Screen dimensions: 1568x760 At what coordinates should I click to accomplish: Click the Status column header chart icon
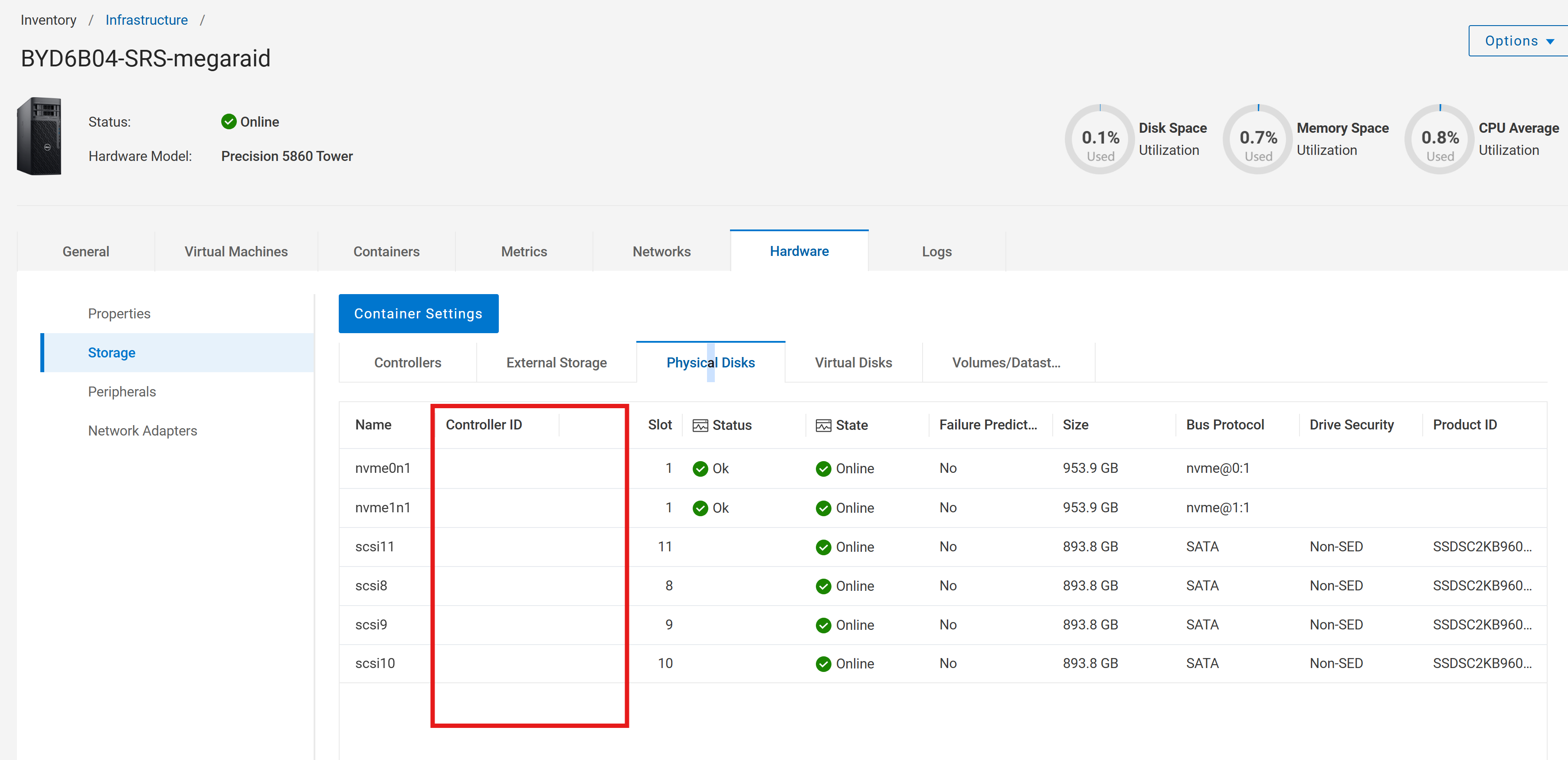tap(700, 425)
